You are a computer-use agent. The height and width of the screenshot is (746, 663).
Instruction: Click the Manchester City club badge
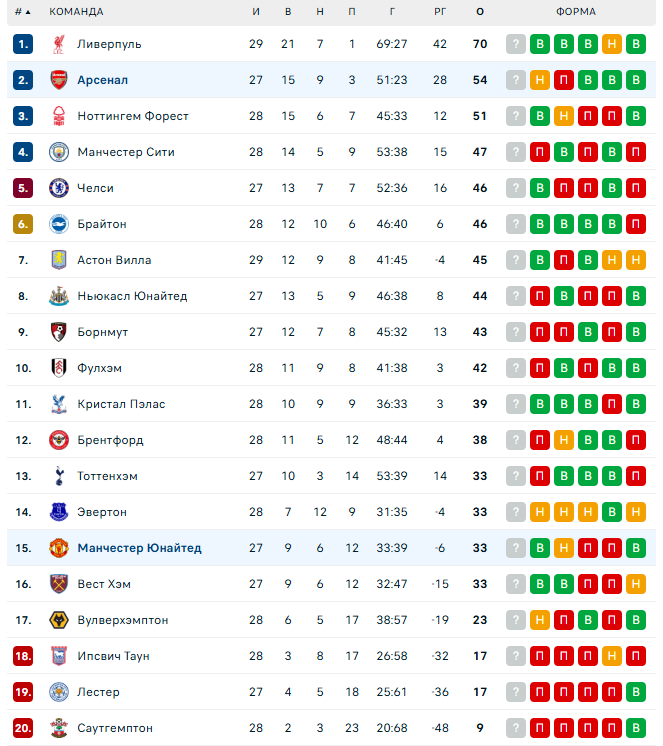(58, 152)
